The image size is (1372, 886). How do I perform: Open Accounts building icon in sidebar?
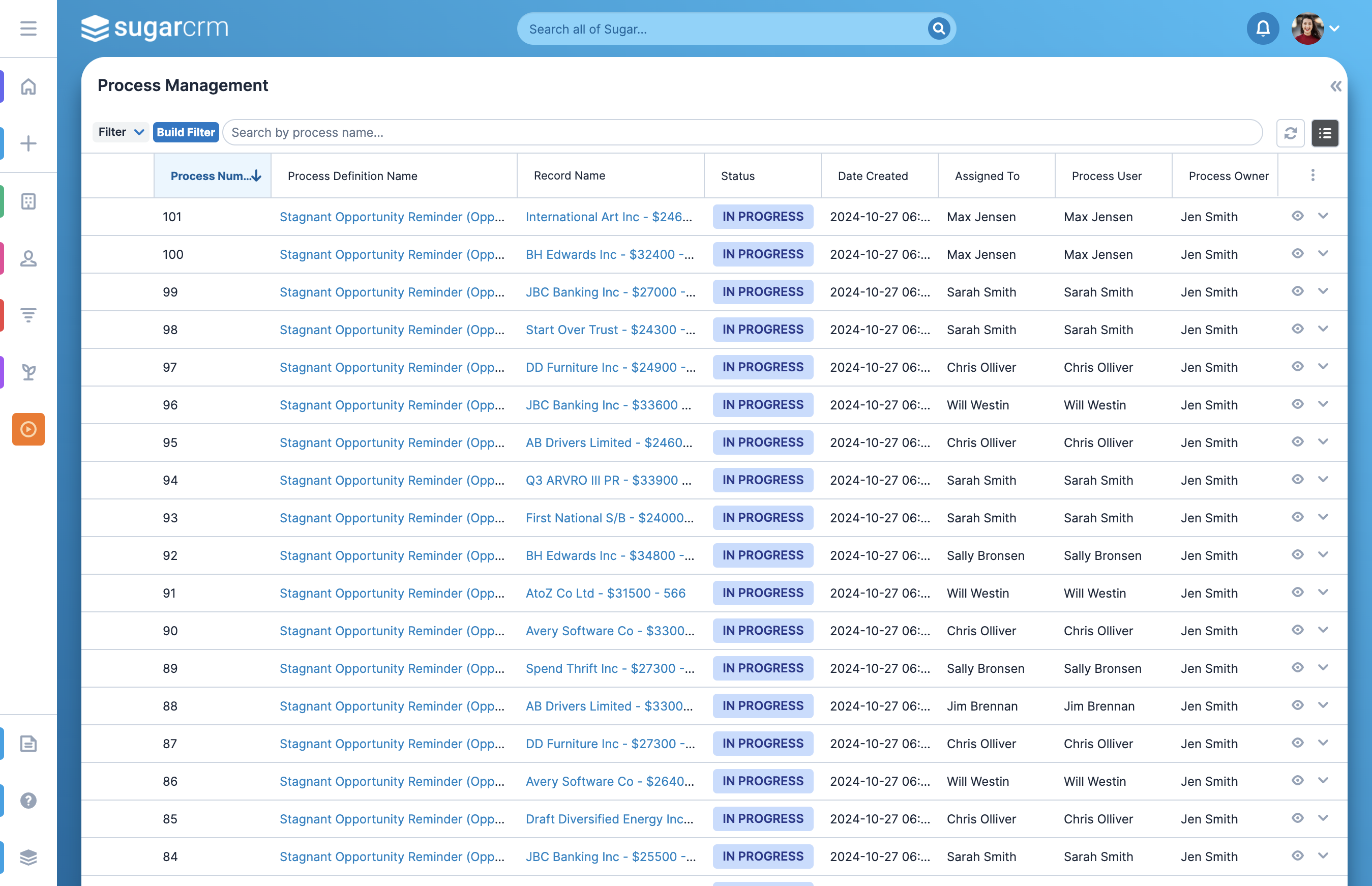[x=28, y=201]
